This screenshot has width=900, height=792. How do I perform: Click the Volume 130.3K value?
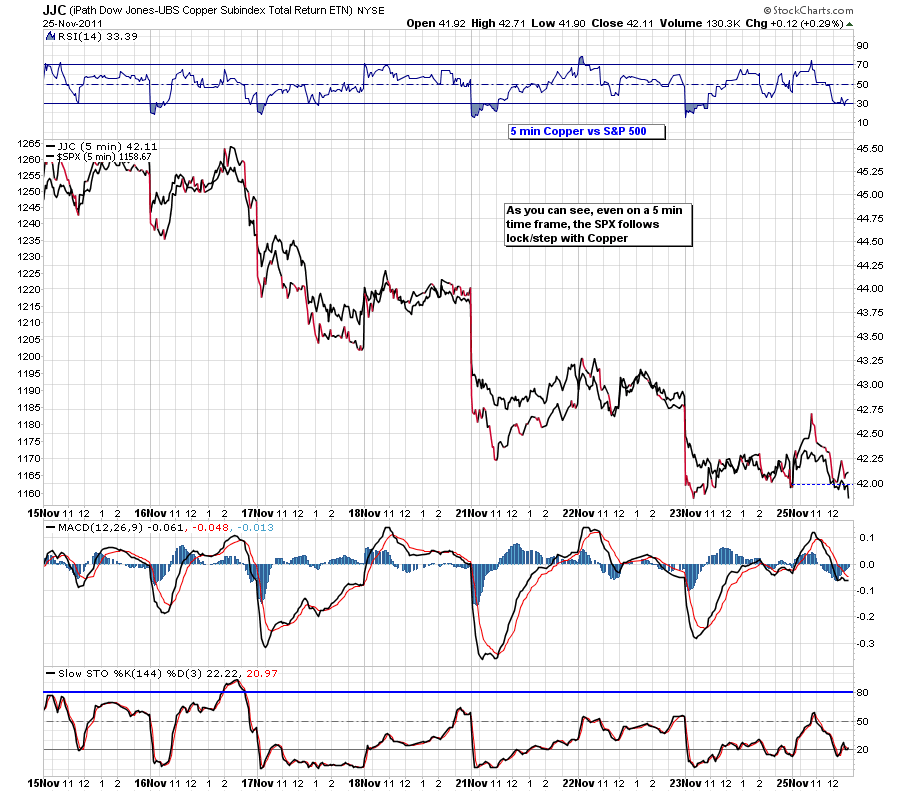point(700,24)
